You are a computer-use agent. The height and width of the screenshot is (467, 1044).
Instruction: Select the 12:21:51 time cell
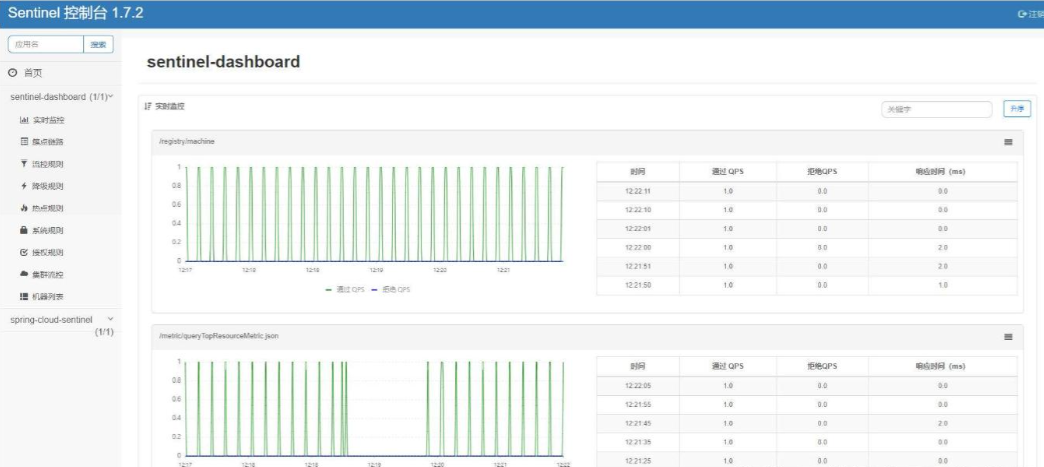(638, 266)
